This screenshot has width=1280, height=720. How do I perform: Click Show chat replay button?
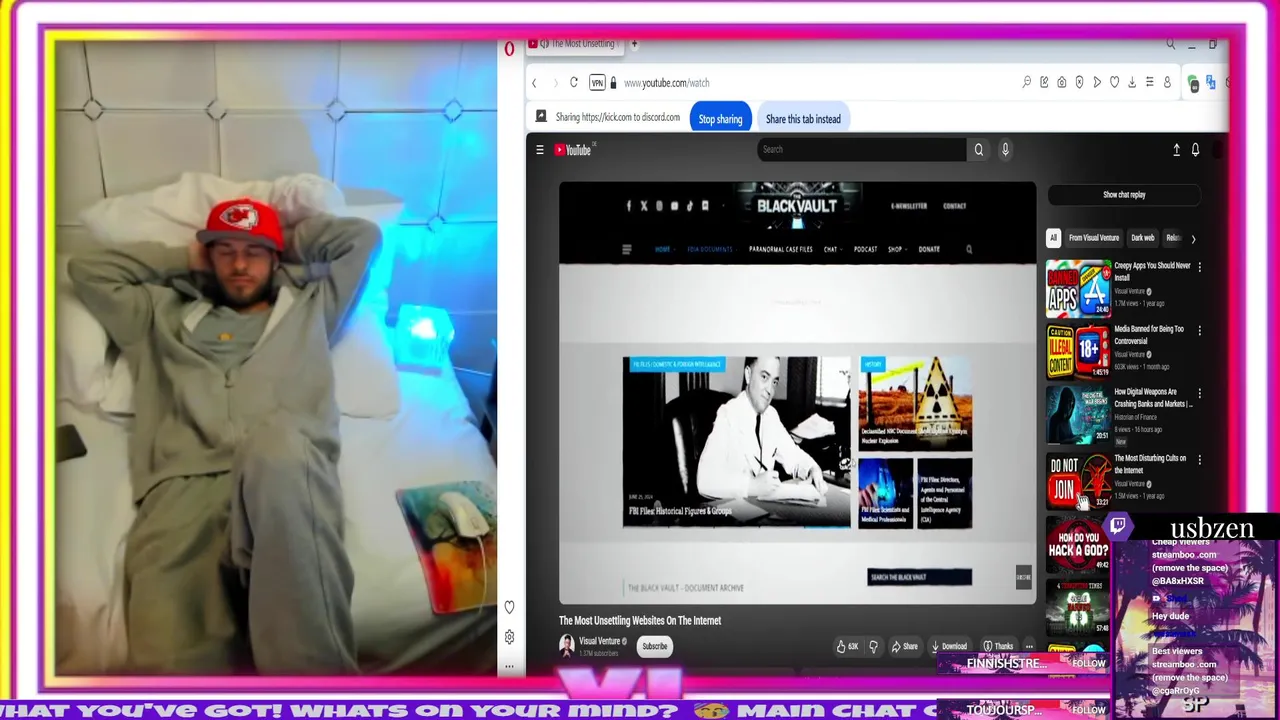point(1124,195)
